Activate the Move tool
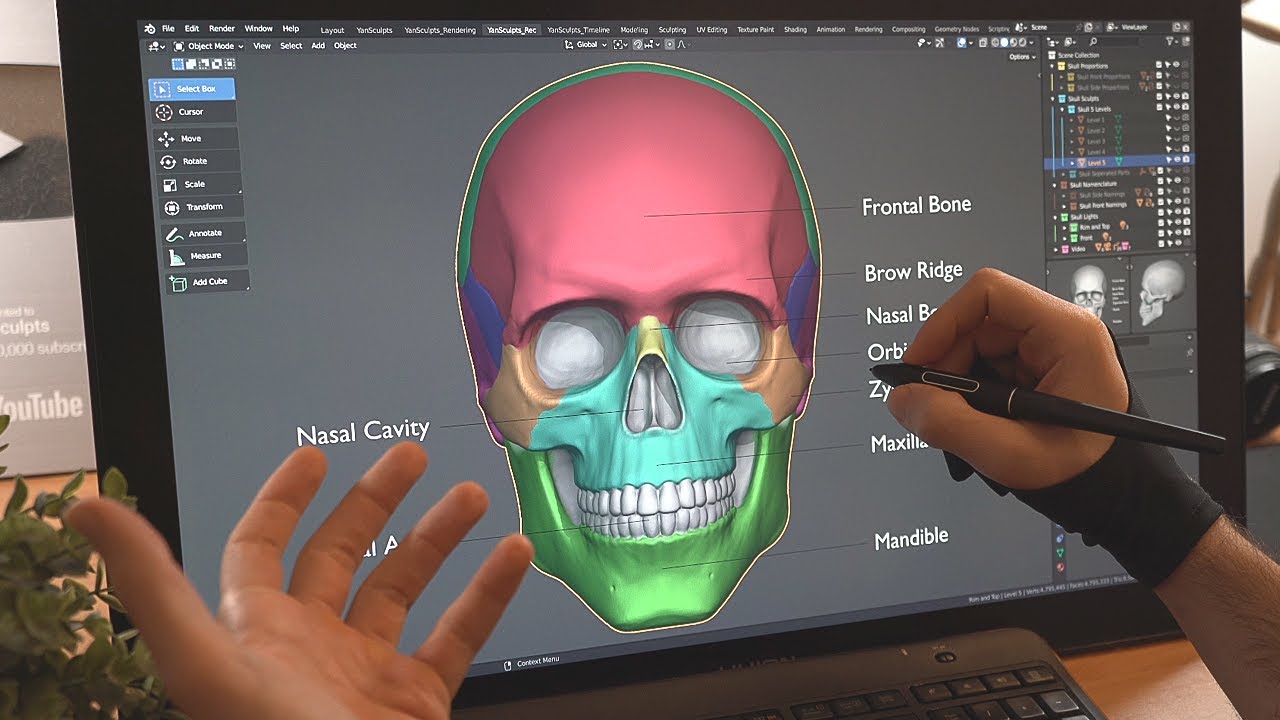The width and height of the screenshot is (1280, 720). pyautogui.click(x=195, y=138)
